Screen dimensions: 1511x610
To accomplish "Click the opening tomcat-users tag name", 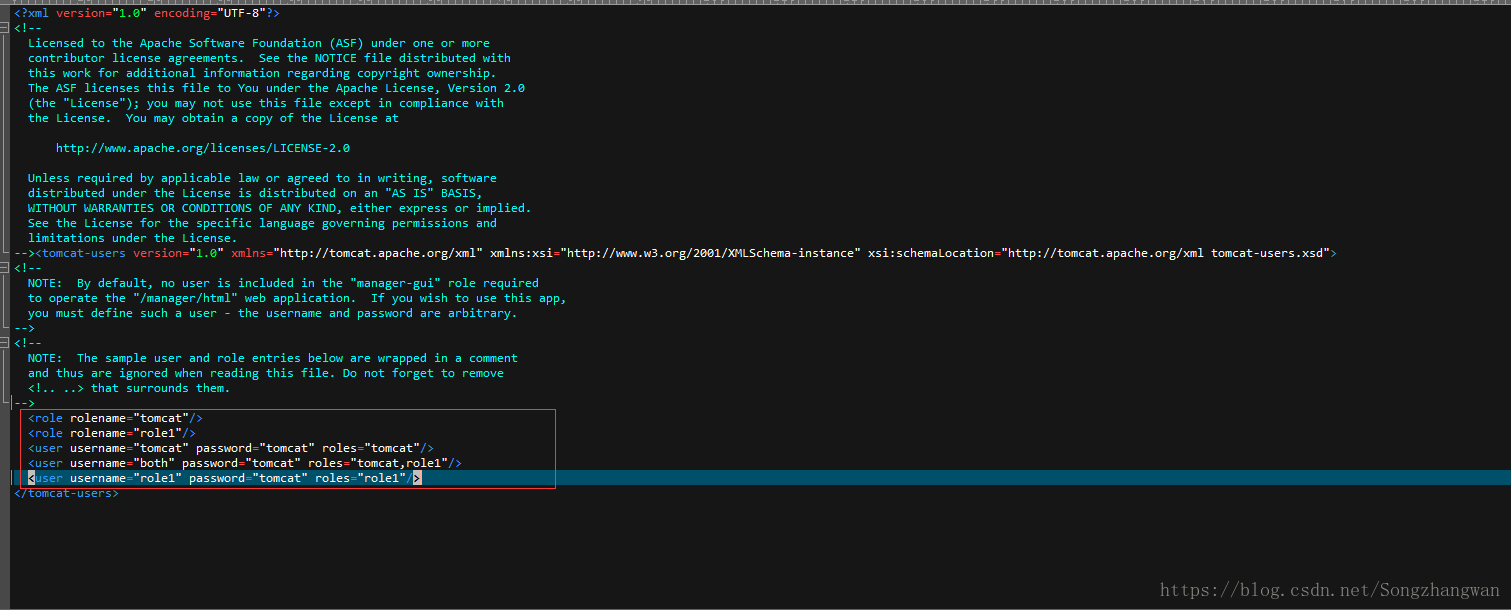I will (84, 253).
